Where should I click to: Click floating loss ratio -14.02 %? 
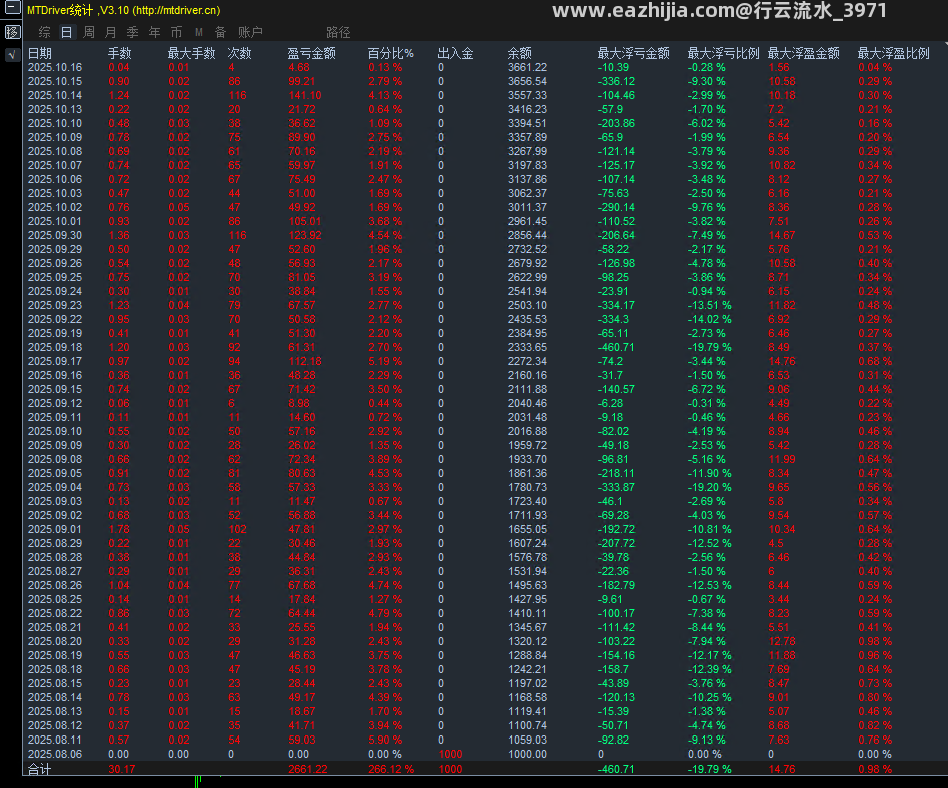tap(710, 319)
